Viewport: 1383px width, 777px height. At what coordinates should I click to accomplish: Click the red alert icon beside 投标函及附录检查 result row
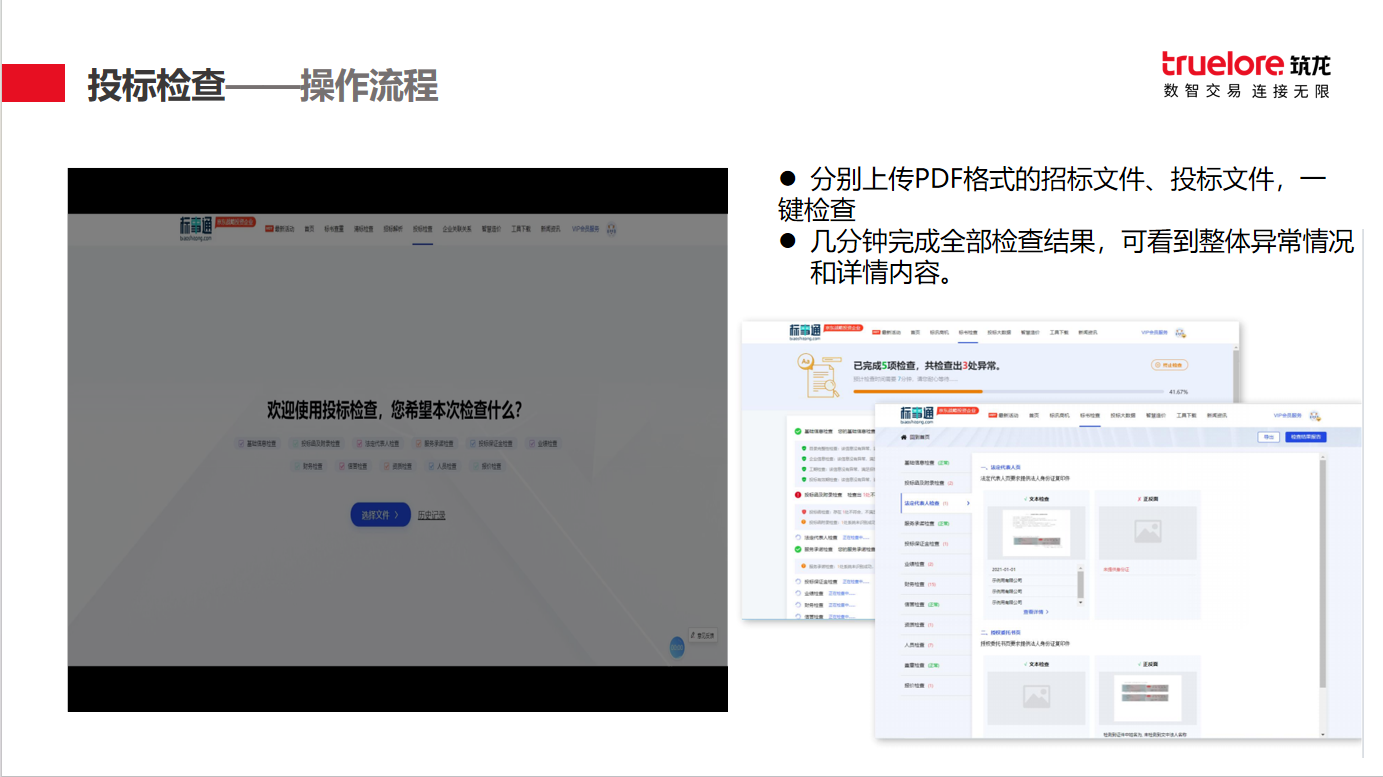point(798,495)
